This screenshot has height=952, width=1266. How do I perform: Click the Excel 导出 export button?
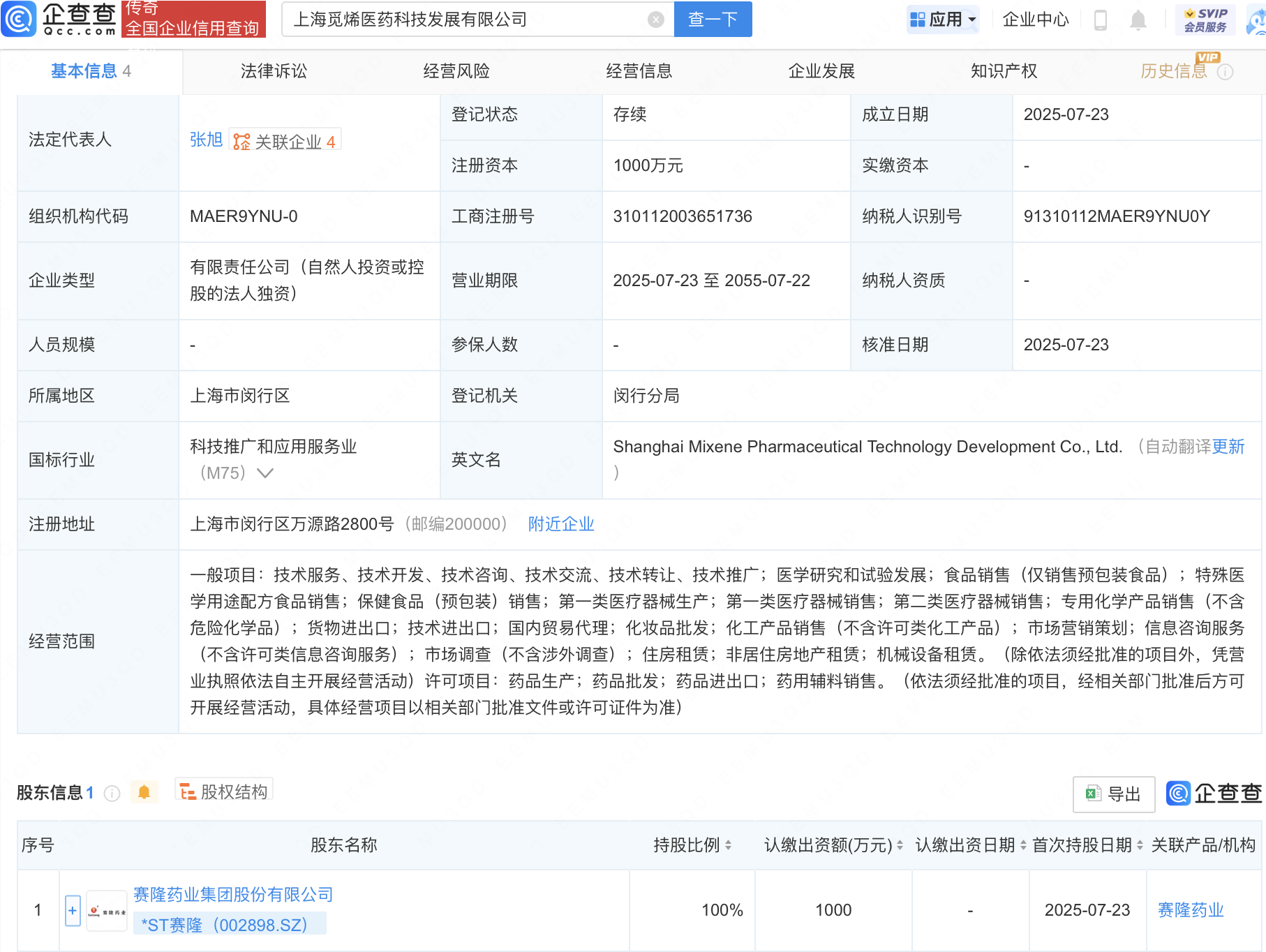point(1114,794)
